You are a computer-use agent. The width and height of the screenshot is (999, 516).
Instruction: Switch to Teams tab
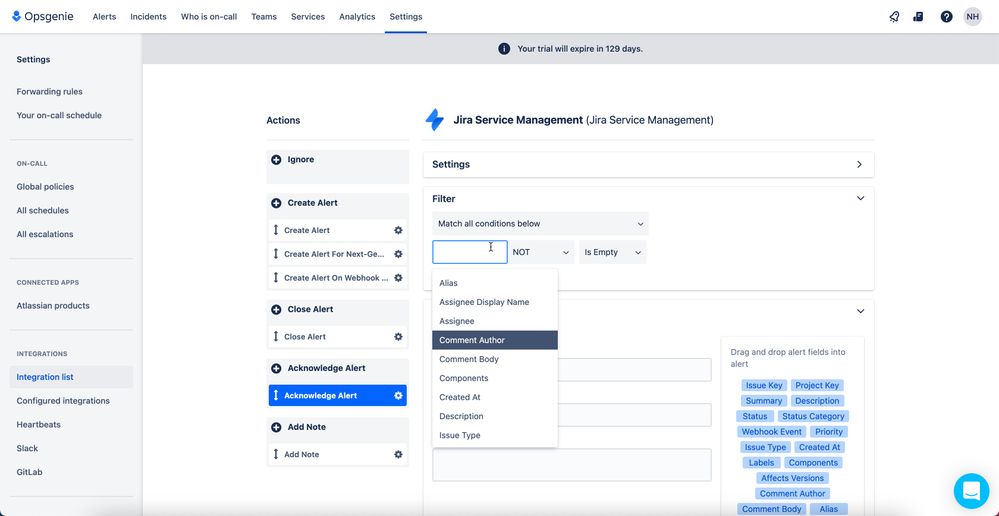pyautogui.click(x=264, y=17)
